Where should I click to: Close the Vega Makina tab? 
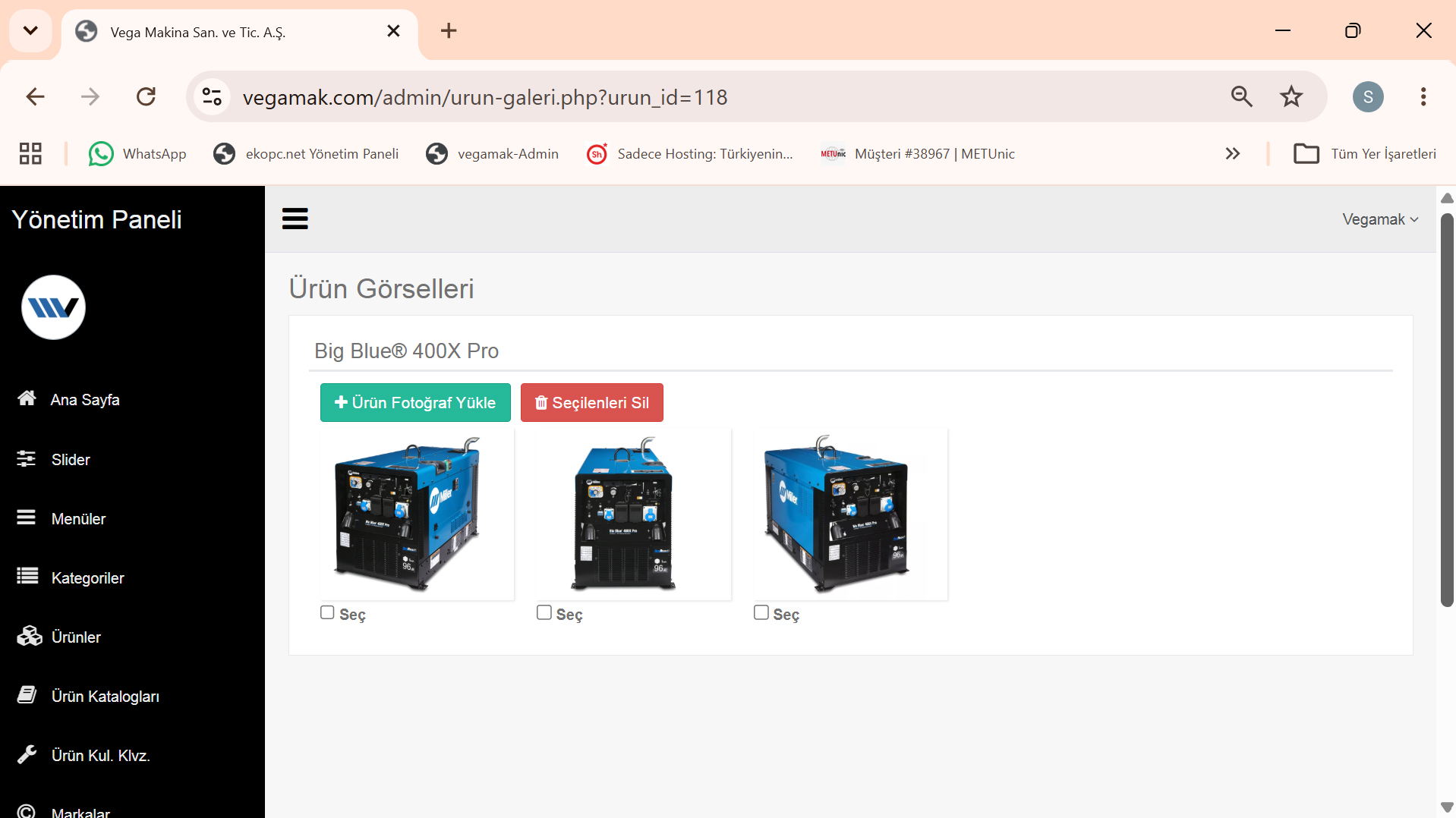(393, 31)
